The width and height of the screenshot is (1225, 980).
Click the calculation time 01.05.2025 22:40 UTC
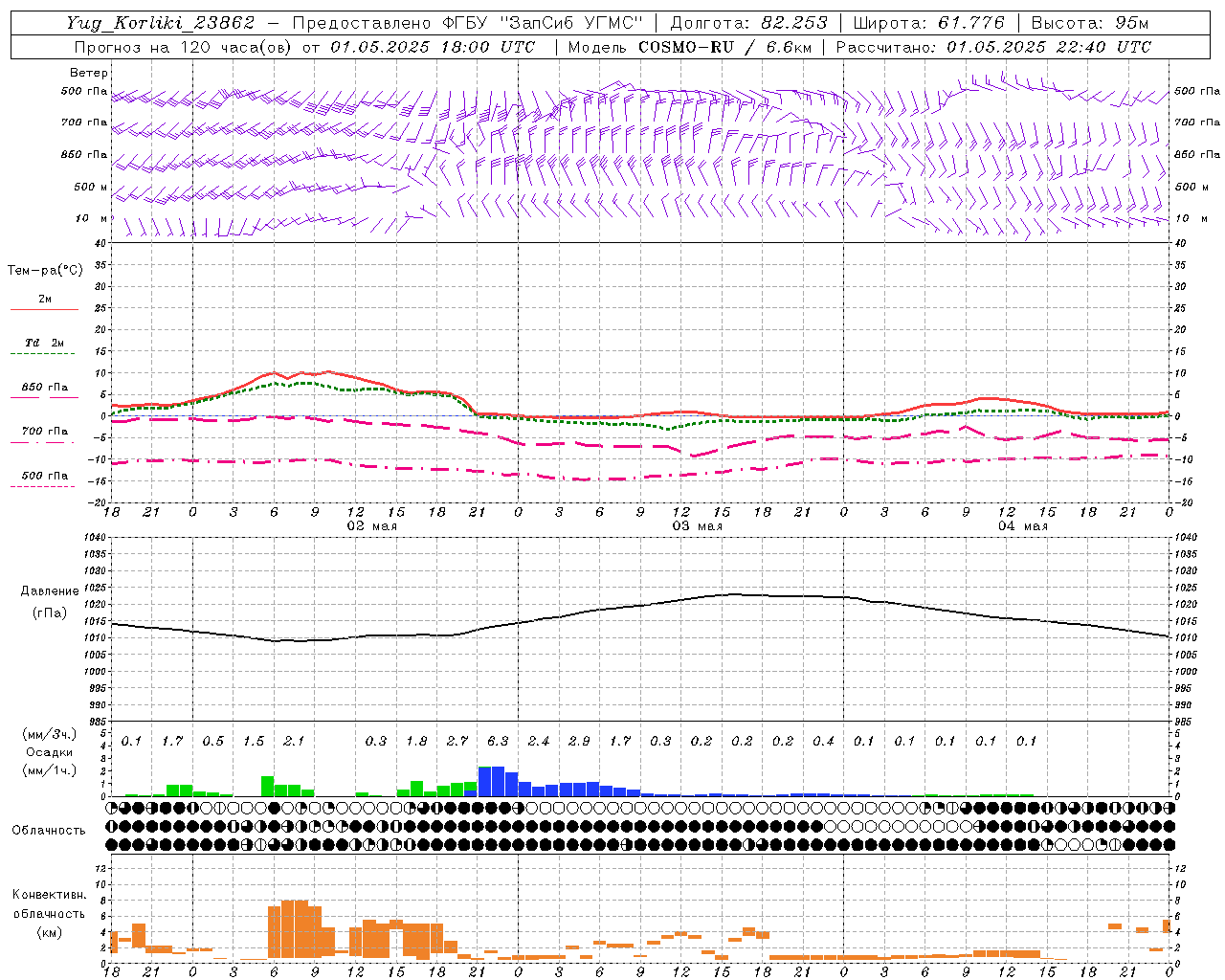pyautogui.click(x=1049, y=47)
